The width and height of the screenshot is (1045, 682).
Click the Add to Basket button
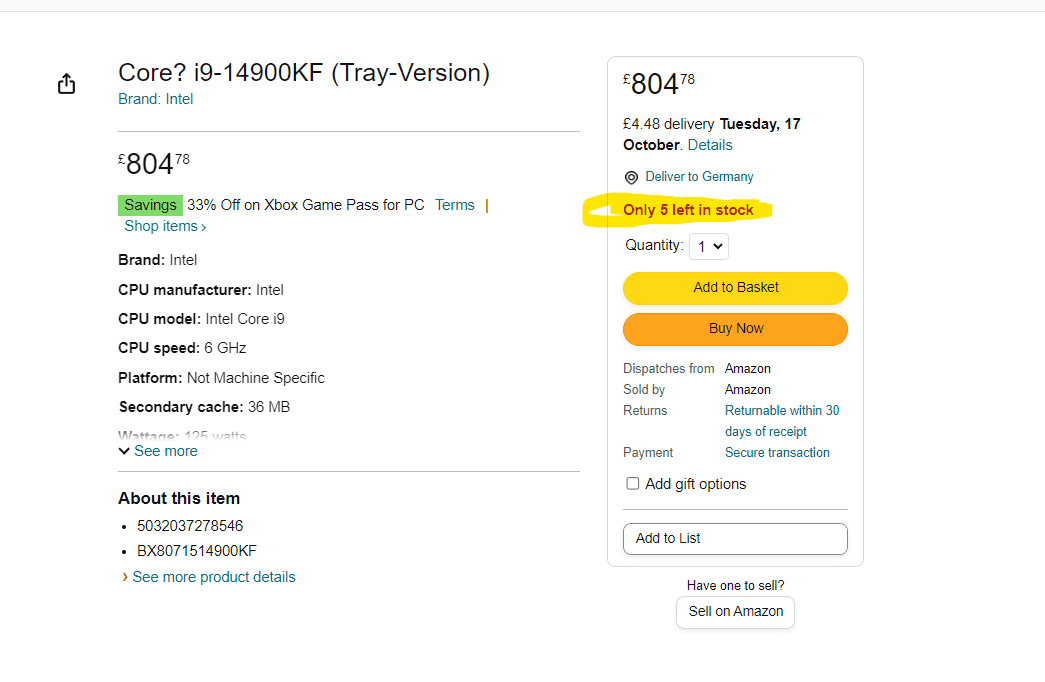tap(735, 288)
